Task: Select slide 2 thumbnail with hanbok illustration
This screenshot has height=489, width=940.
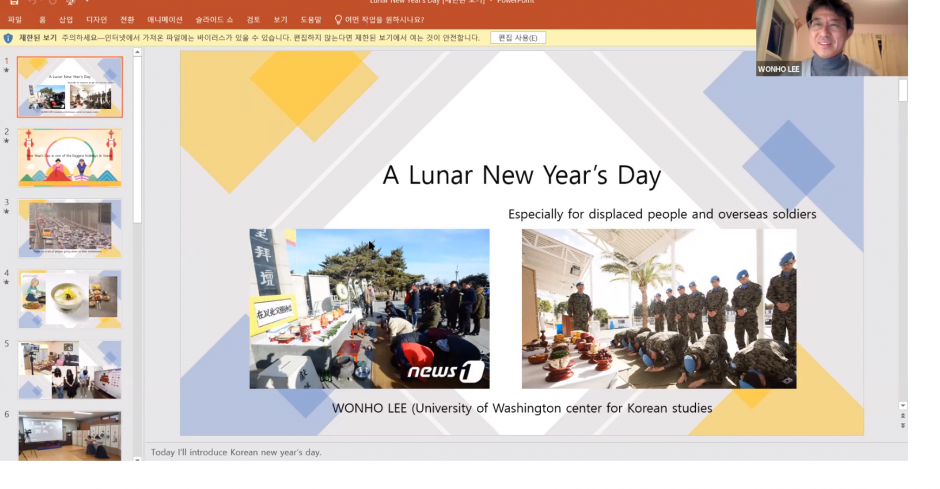Action: pyautogui.click(x=70, y=158)
